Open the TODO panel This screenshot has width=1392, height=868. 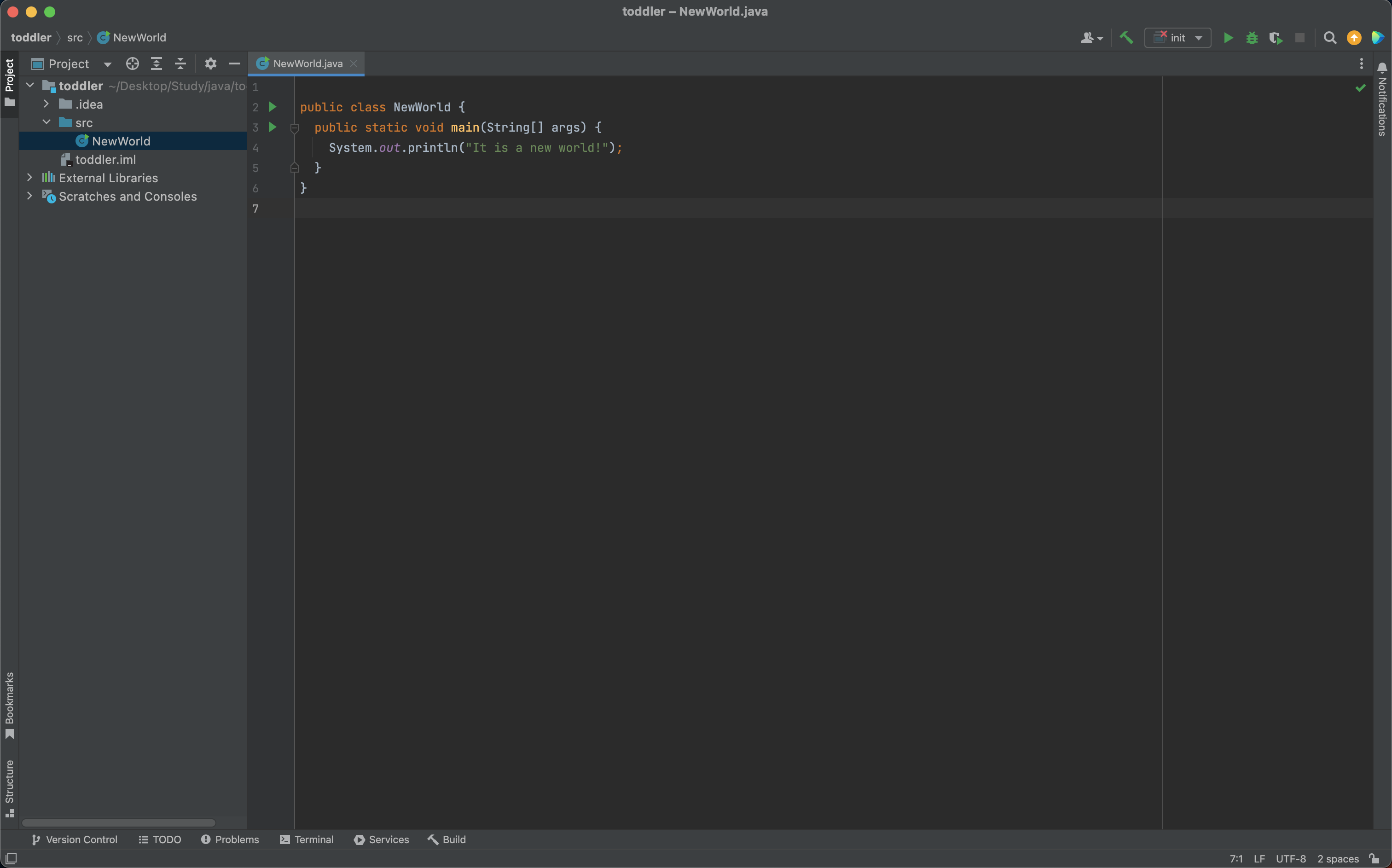(x=160, y=839)
